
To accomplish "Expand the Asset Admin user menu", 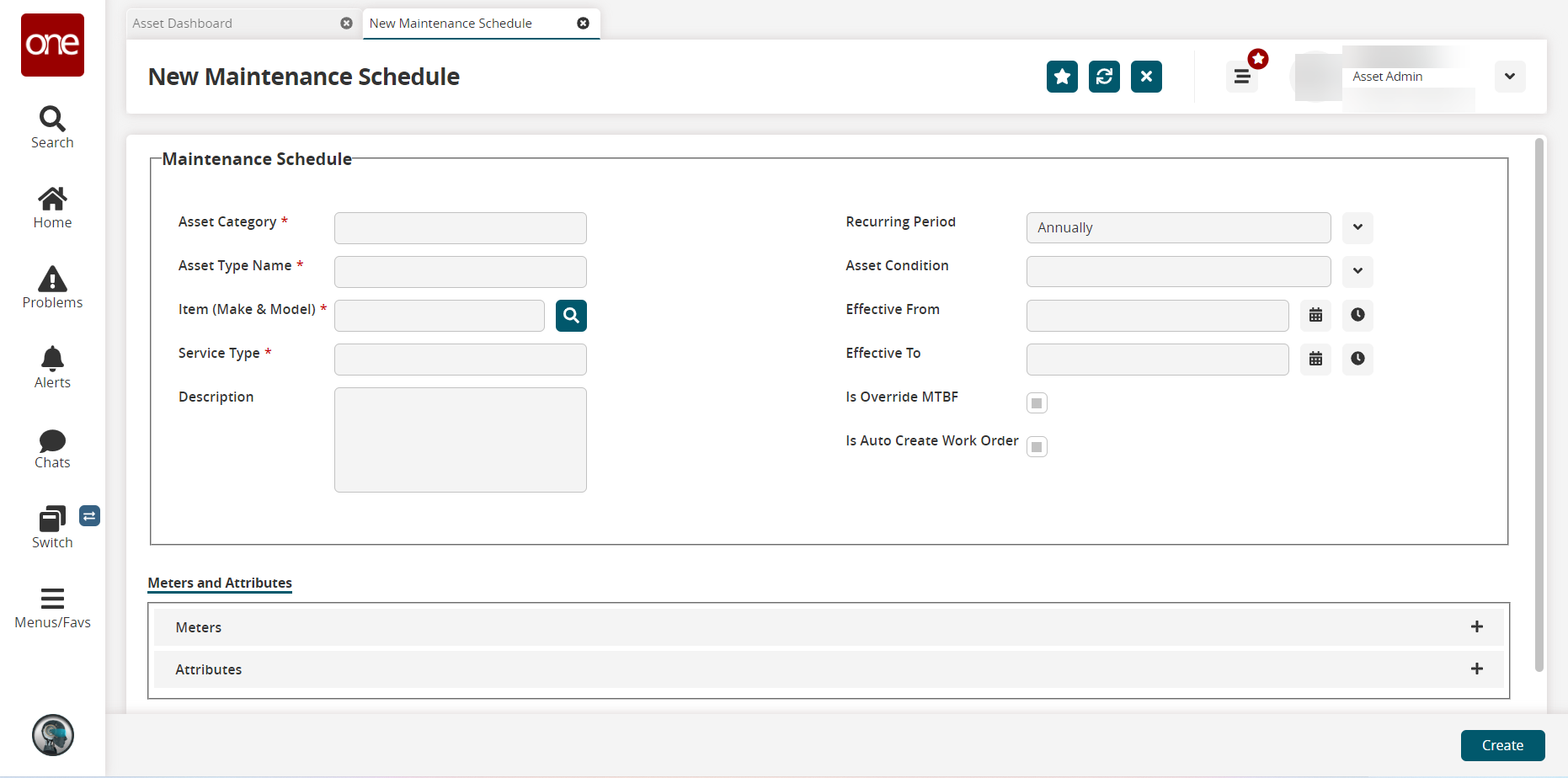I will [x=1510, y=77].
